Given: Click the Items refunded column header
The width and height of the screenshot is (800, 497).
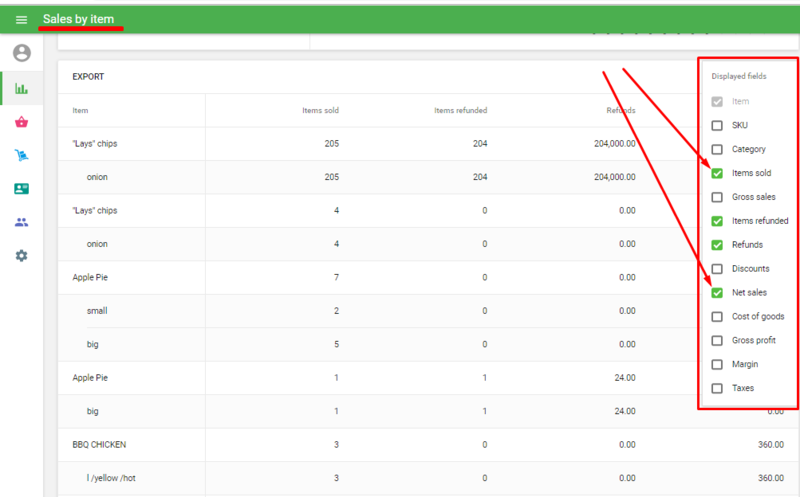Looking at the screenshot, I should coord(460,110).
